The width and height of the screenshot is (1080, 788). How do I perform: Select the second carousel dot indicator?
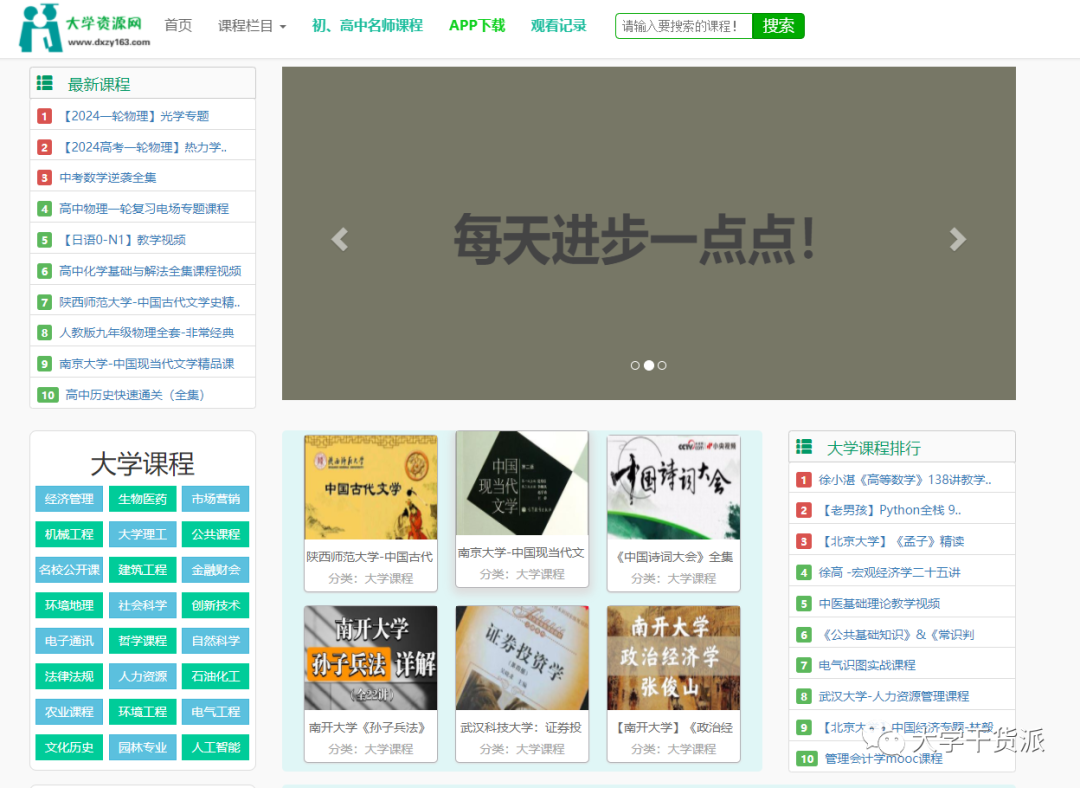(x=648, y=365)
